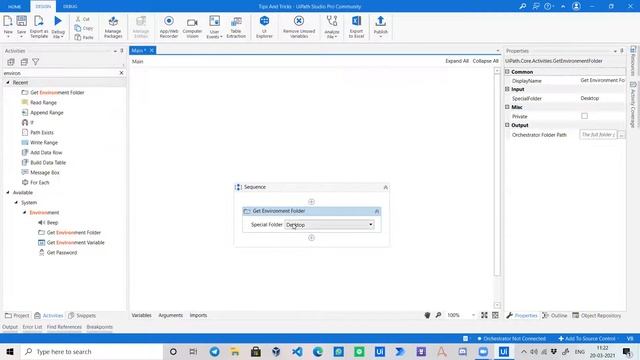The height and width of the screenshot is (360, 640).
Task: Select Read Range in Recent list
Action: (43, 102)
